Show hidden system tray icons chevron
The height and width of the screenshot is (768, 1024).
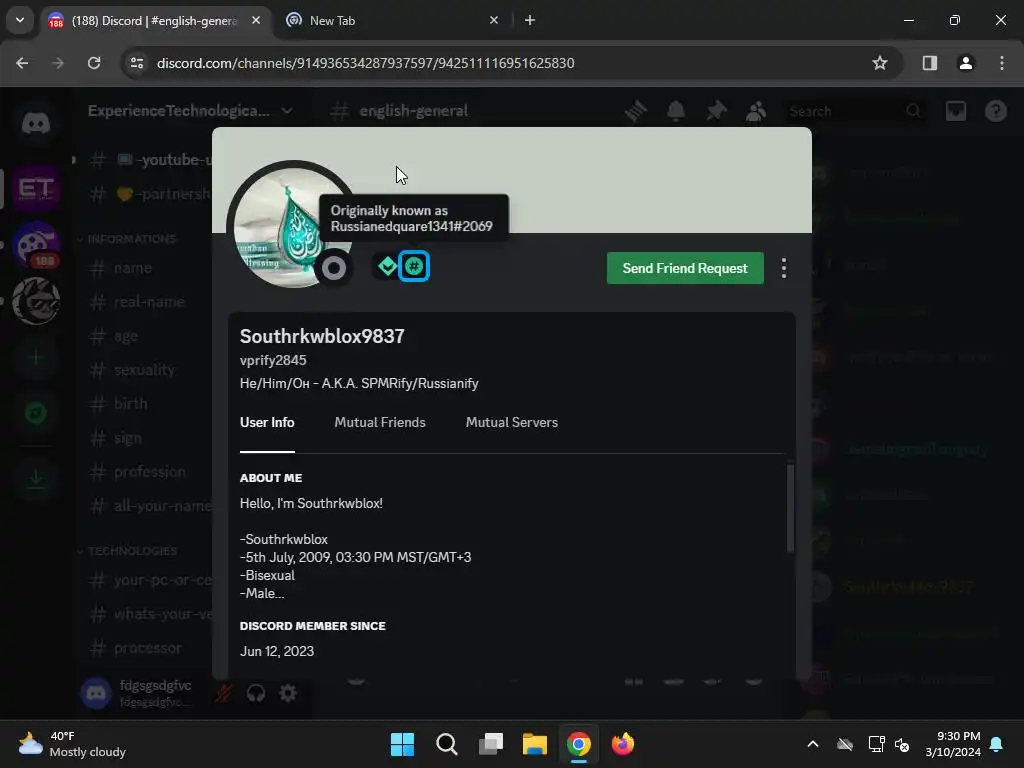coord(813,744)
